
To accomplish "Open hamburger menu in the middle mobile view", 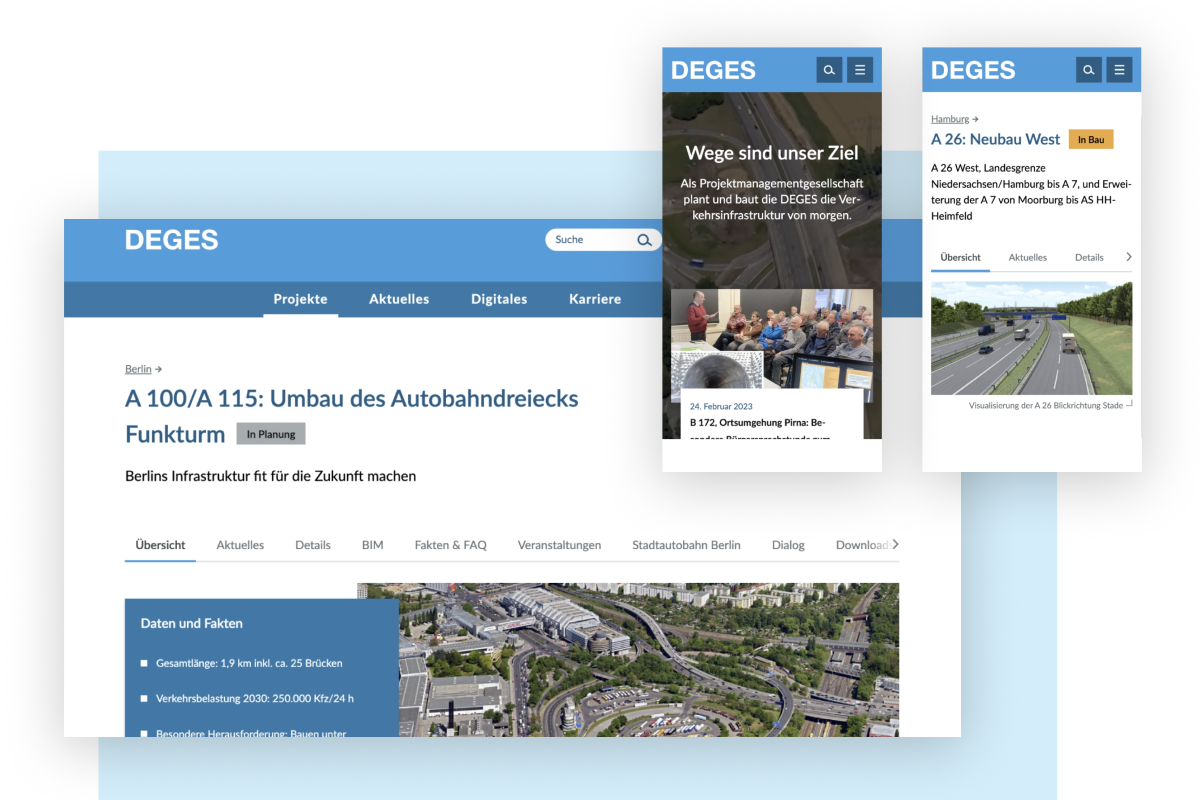I will [860, 70].
